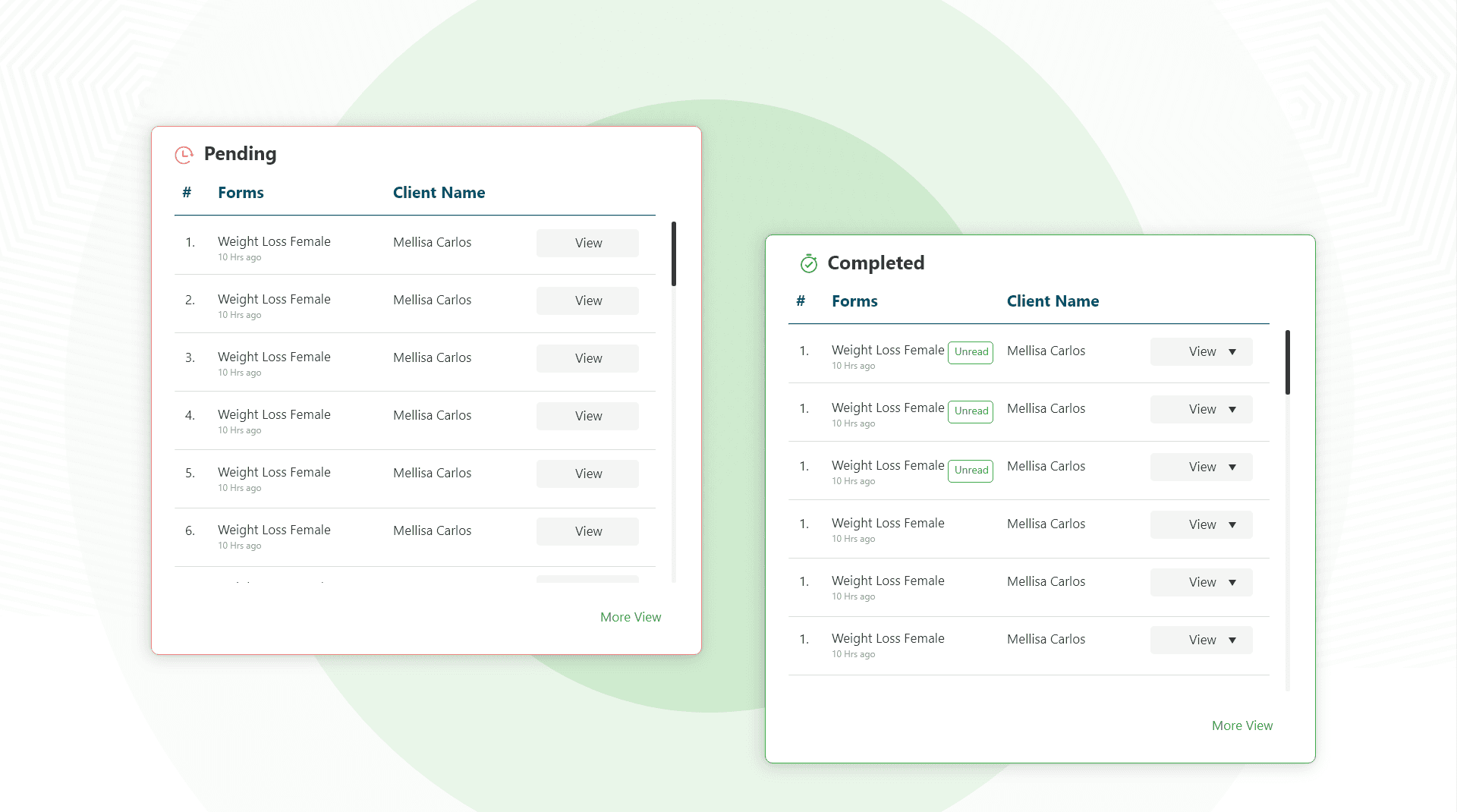This screenshot has height=812, width=1457.
Task: Click the Completed stopwatch checkmark icon
Action: pyautogui.click(x=809, y=263)
